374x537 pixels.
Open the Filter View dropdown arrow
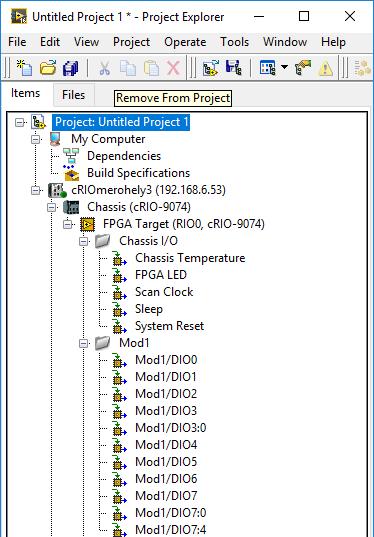pos(284,67)
